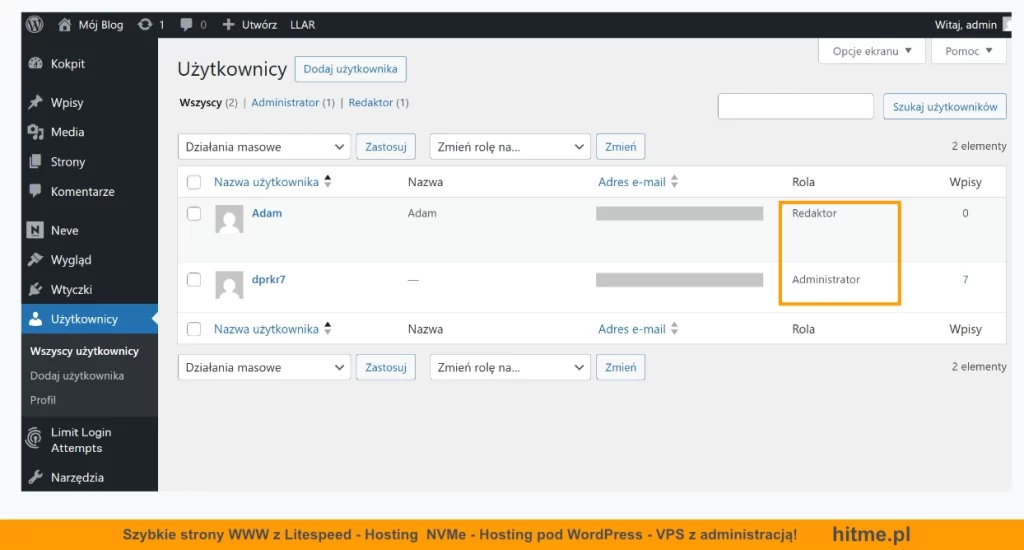Click the Dodaj użytkownika button beside the heading

350,69
